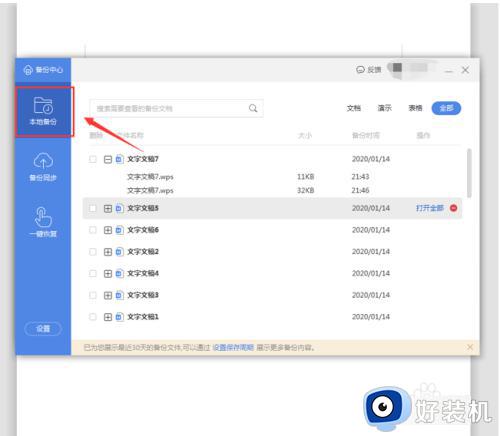
Task: Click the 备份中心 home icon
Action: [x=28, y=70]
